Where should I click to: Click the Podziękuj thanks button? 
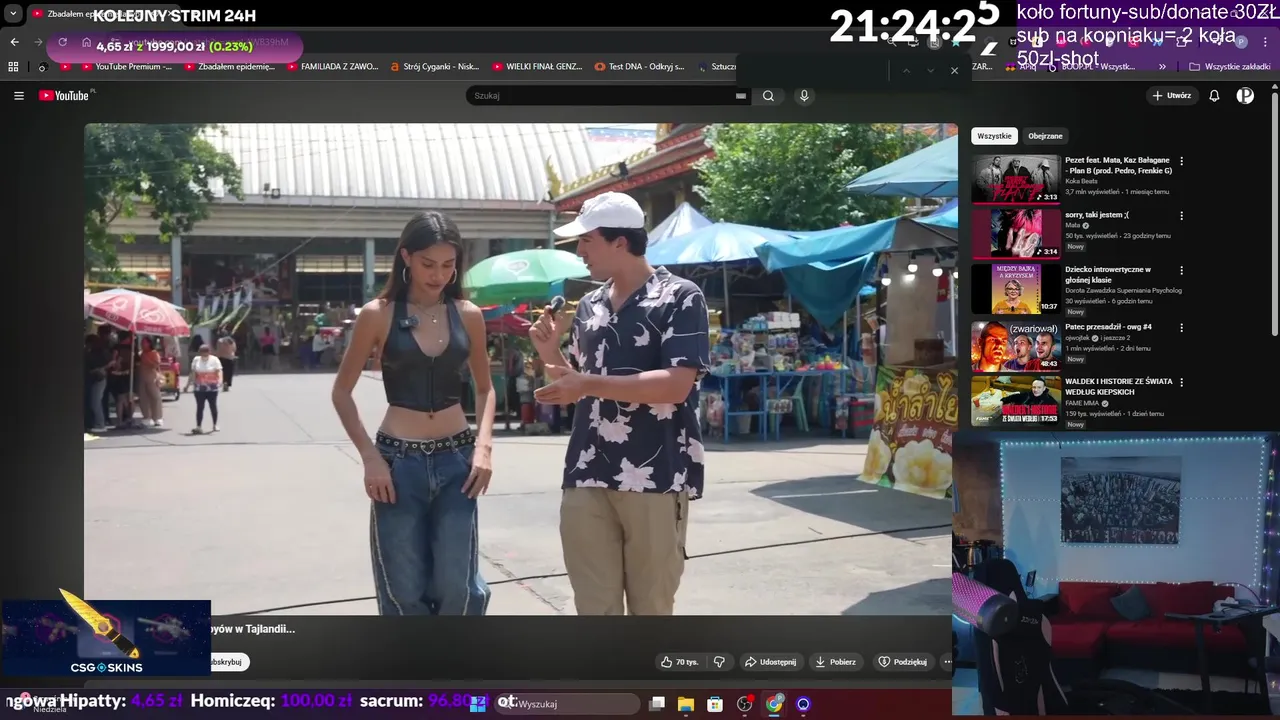click(x=902, y=662)
